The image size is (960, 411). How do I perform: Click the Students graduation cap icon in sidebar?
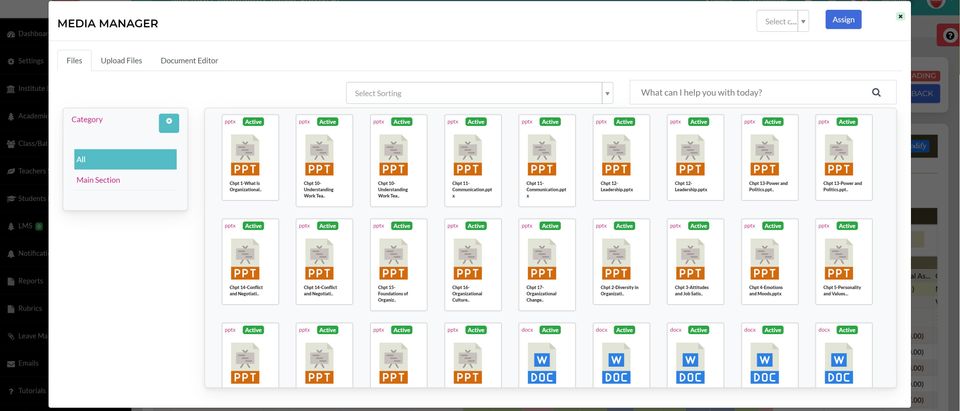tap(11, 199)
